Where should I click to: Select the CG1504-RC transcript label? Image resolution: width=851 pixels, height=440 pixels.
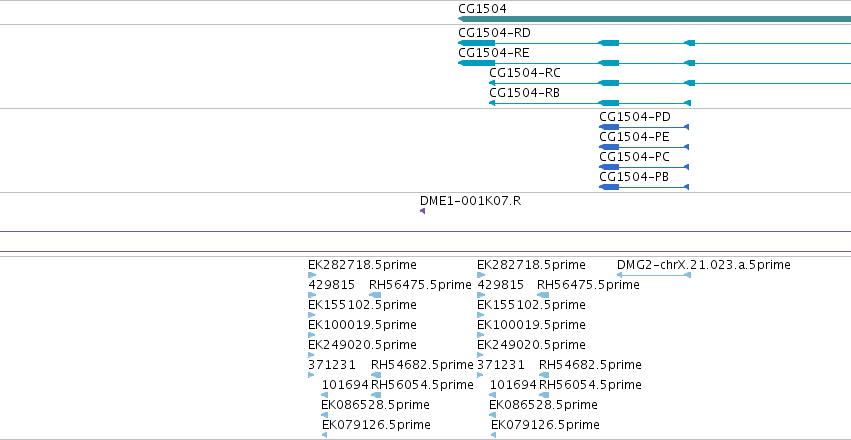pyautogui.click(x=525, y=73)
